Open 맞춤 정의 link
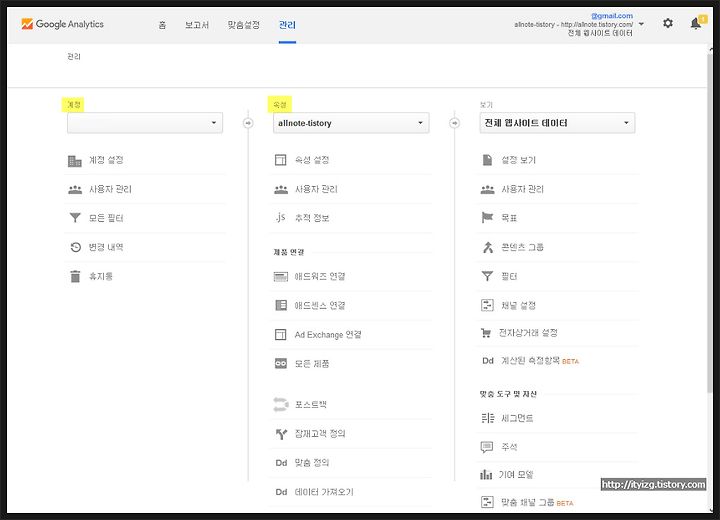The width and height of the screenshot is (720, 520). tap(312, 463)
